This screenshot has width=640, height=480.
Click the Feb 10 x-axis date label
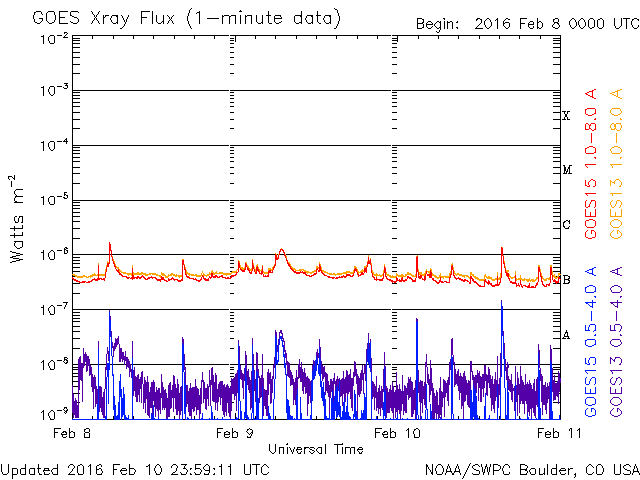pyautogui.click(x=393, y=434)
